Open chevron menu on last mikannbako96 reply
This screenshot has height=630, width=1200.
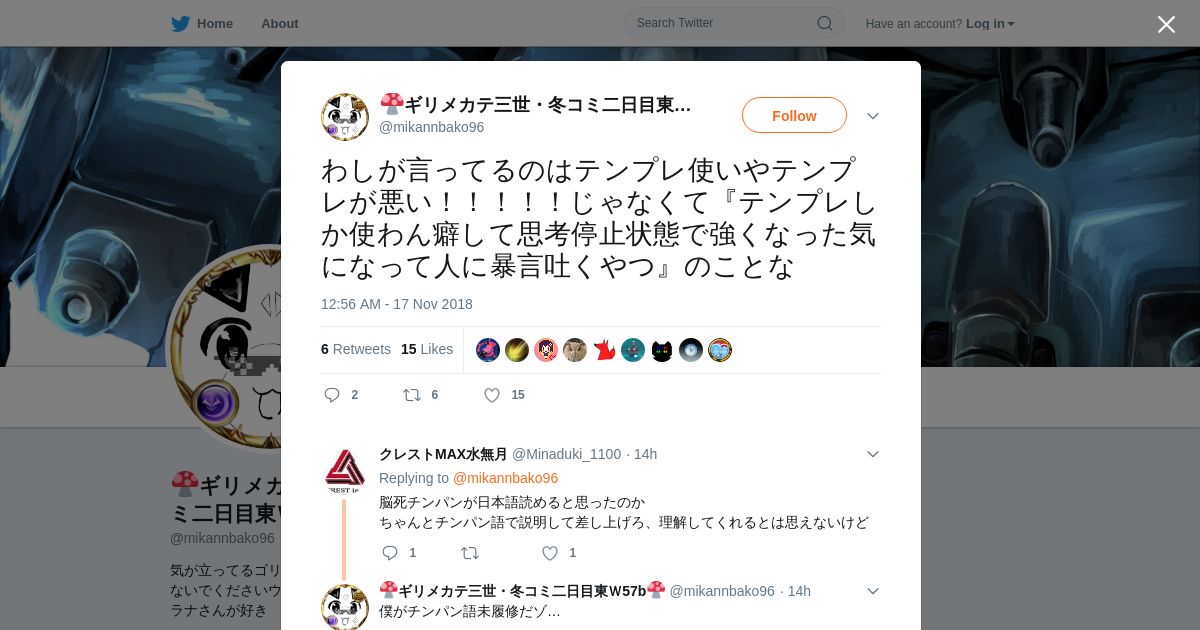(873, 591)
